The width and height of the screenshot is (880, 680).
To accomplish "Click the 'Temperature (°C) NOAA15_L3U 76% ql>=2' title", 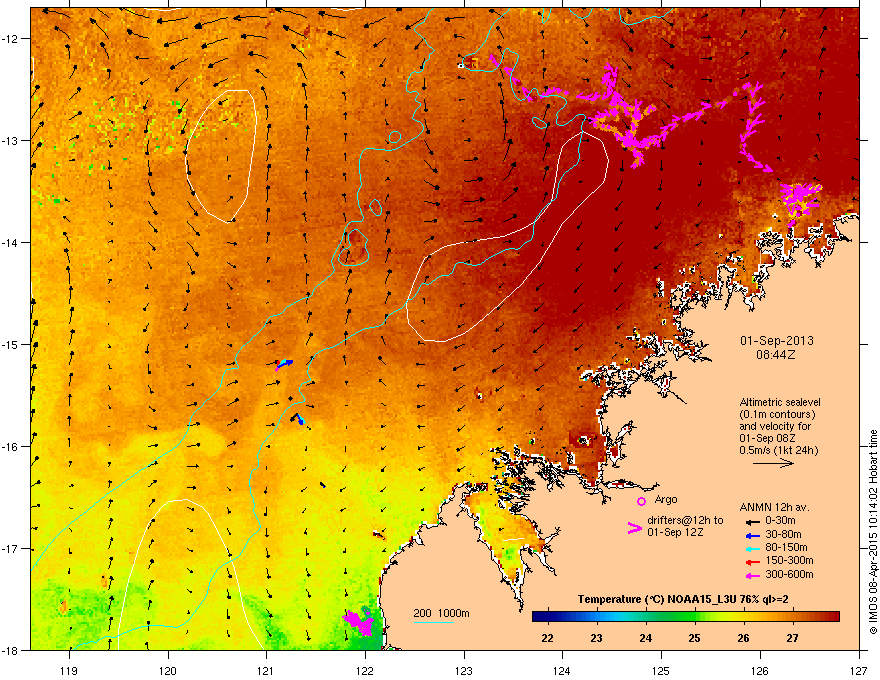I will 683,599.
